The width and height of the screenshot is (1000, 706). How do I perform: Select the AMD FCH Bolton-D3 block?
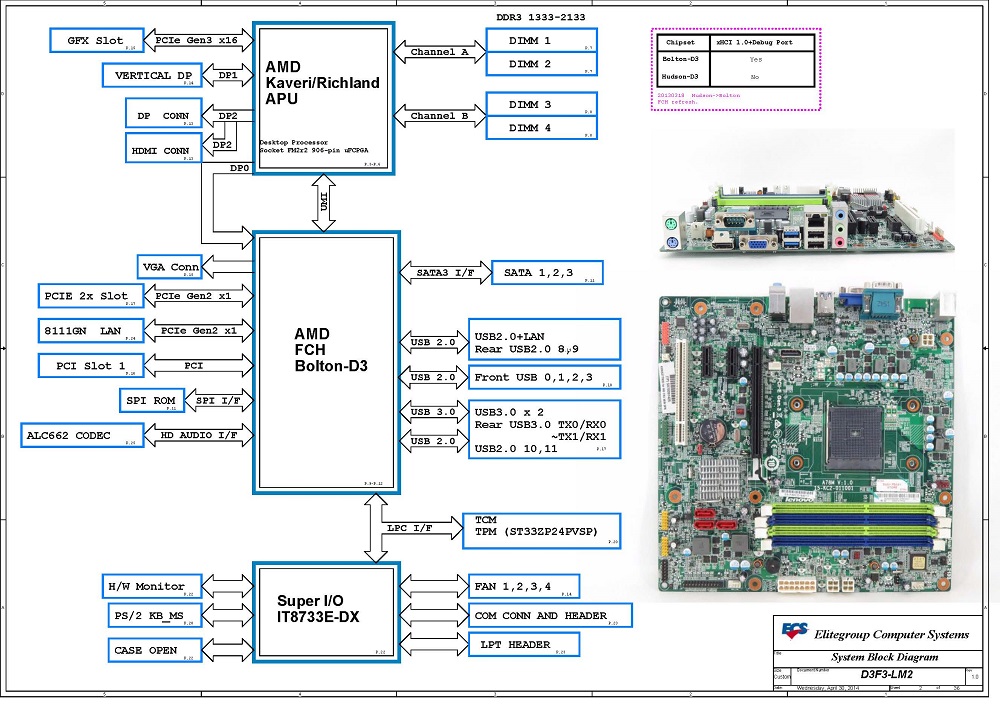327,362
